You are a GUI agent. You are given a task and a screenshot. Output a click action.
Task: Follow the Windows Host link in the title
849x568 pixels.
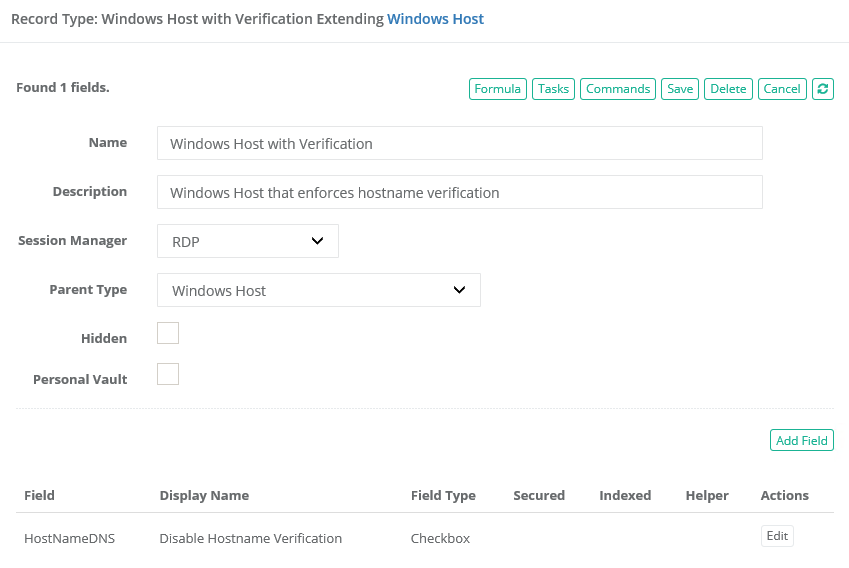(x=435, y=19)
